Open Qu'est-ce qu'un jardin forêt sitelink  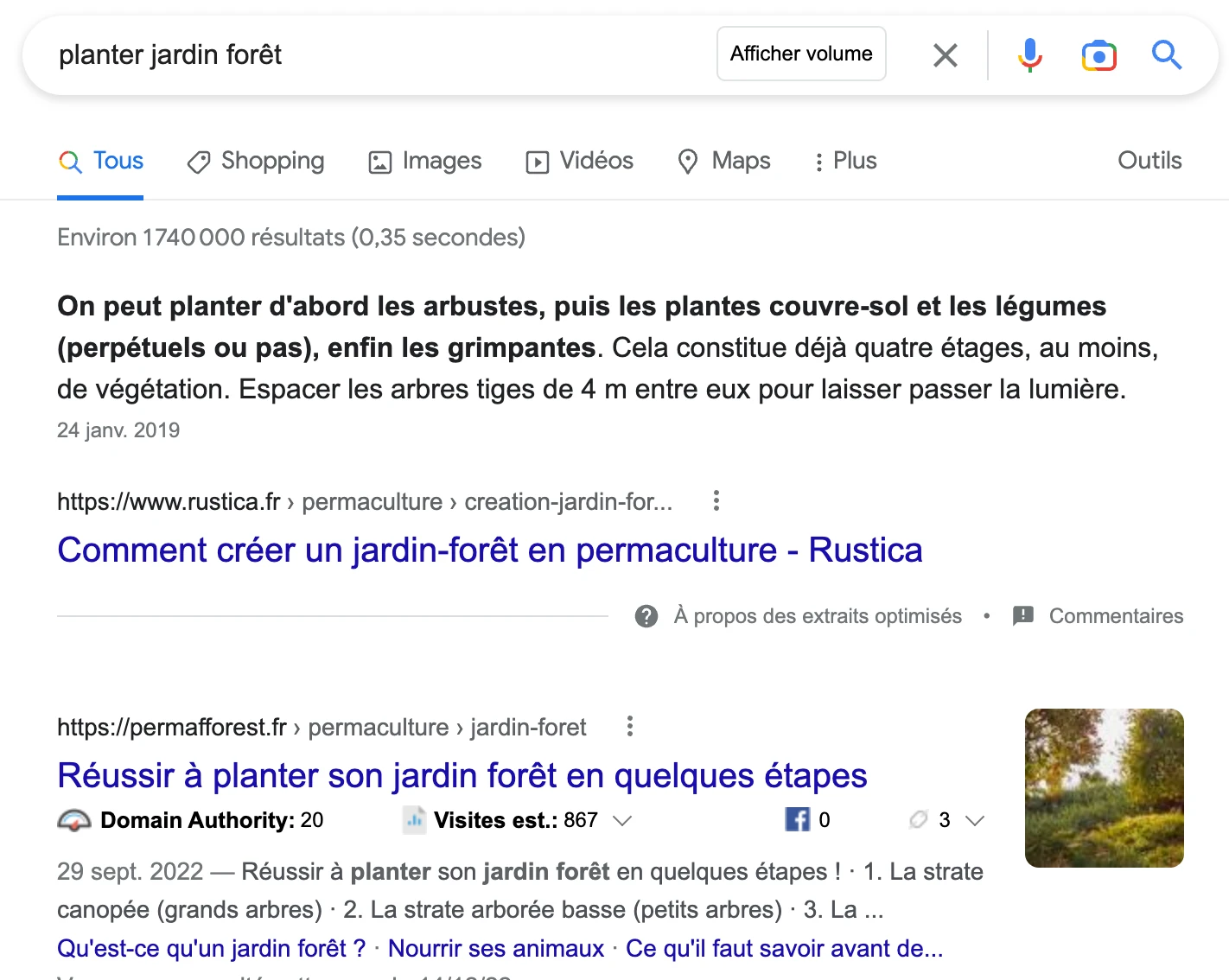pyautogui.click(x=212, y=949)
